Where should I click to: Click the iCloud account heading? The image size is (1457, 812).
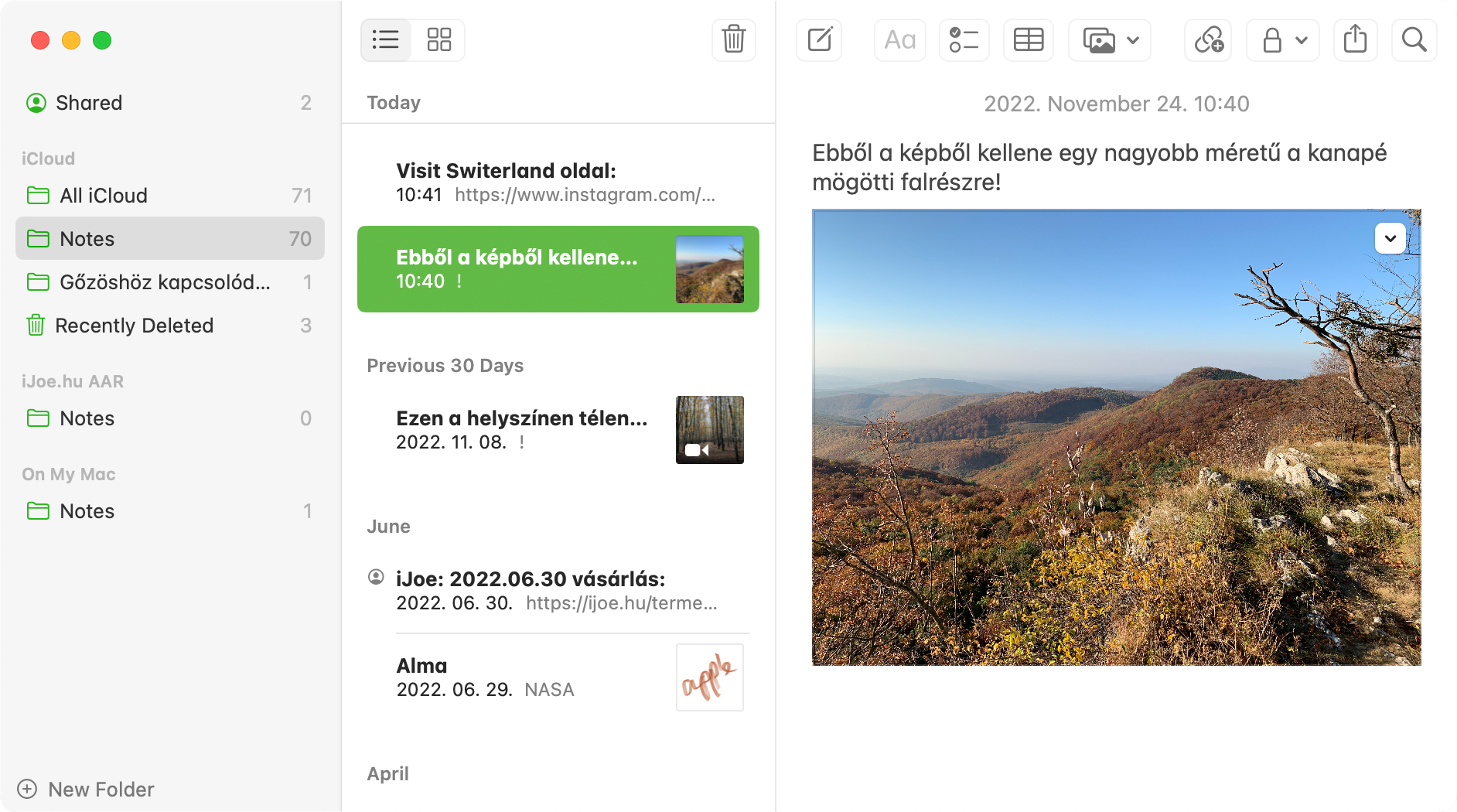(48, 159)
